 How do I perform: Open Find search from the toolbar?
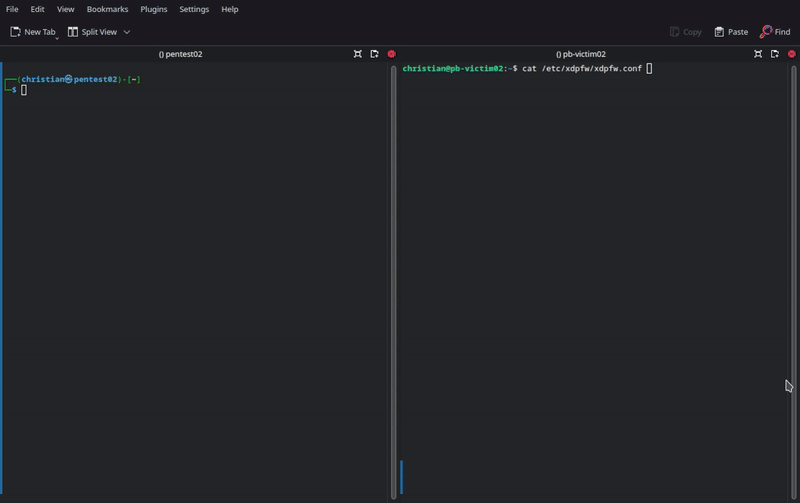click(x=775, y=32)
